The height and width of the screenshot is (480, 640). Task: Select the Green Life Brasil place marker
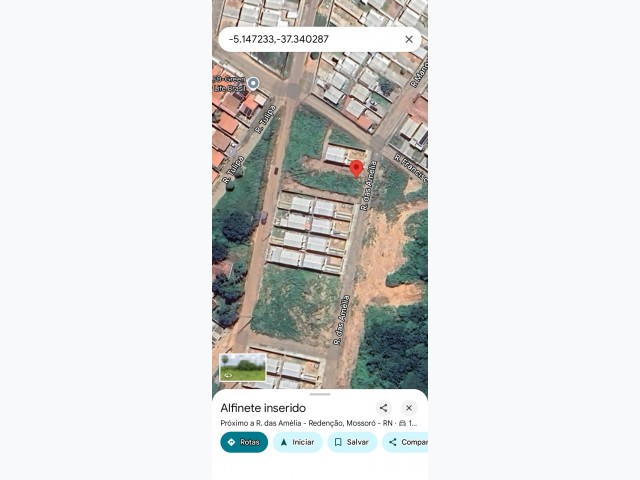pyautogui.click(x=253, y=83)
